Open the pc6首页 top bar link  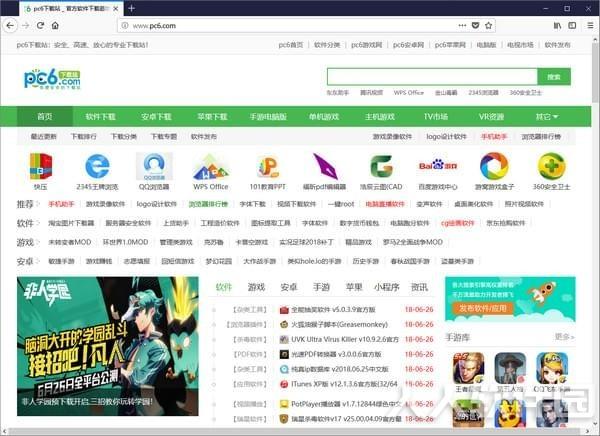coord(291,45)
